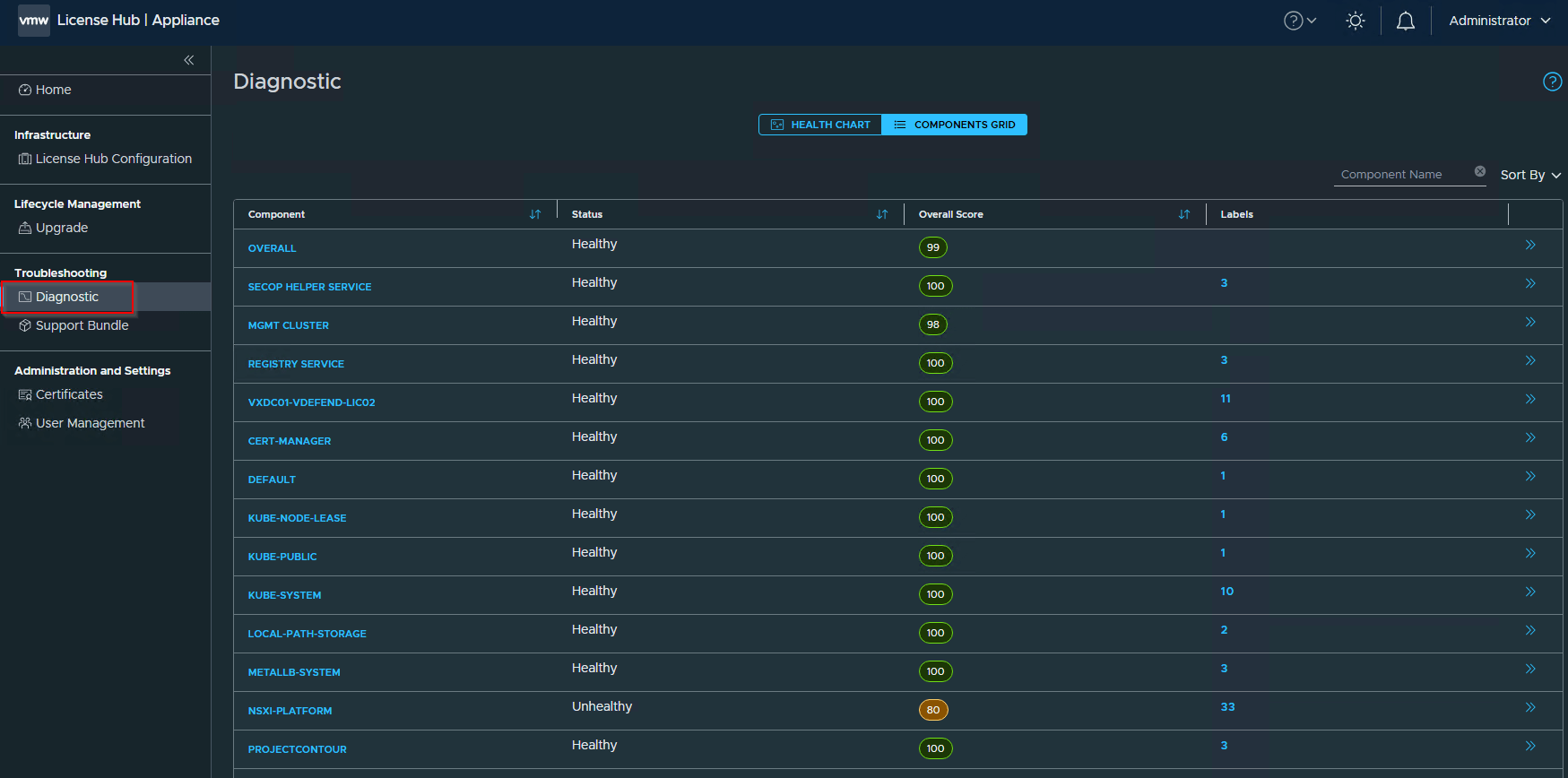Click the VMware logo icon

click(x=34, y=20)
